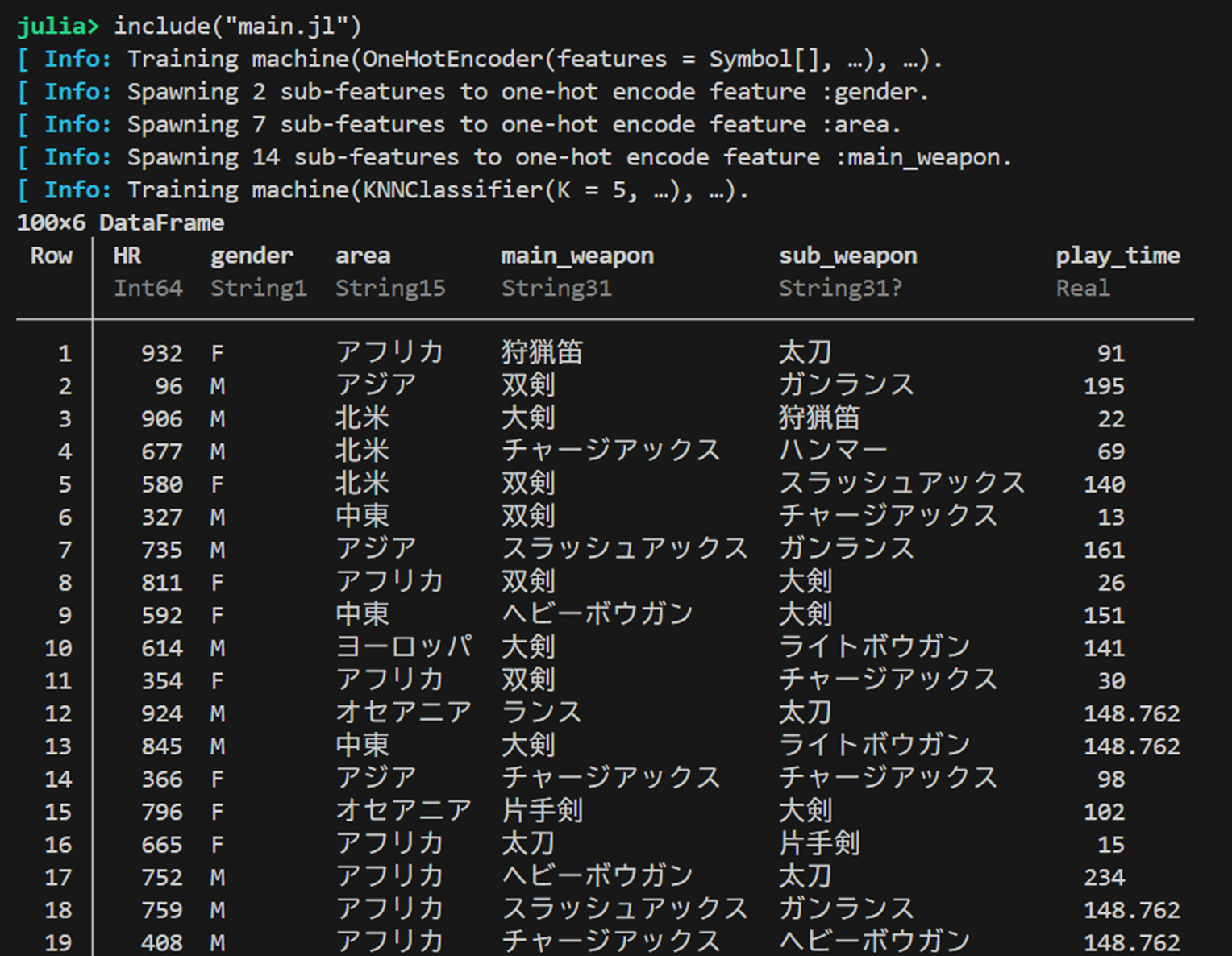Click sub_weapon 'ライトボウガン' in row 10
Image resolution: width=1232 pixels, height=956 pixels.
click(875, 647)
